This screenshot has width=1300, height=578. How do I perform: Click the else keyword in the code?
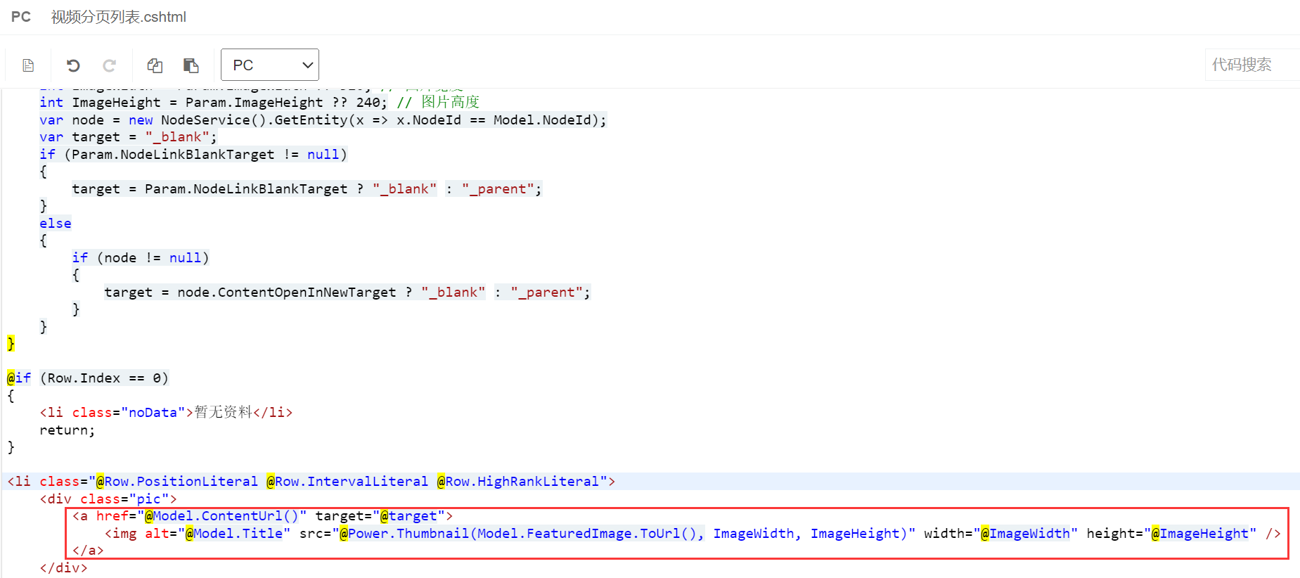coord(55,223)
